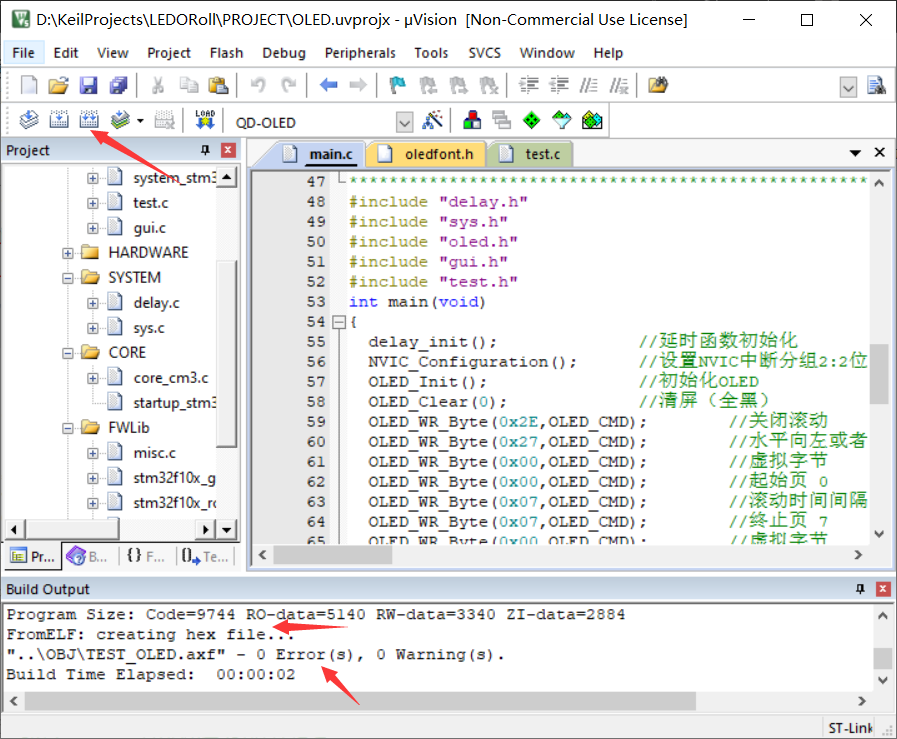Open the find text dropdown arrow
897x739 pixels.
pos(848,88)
